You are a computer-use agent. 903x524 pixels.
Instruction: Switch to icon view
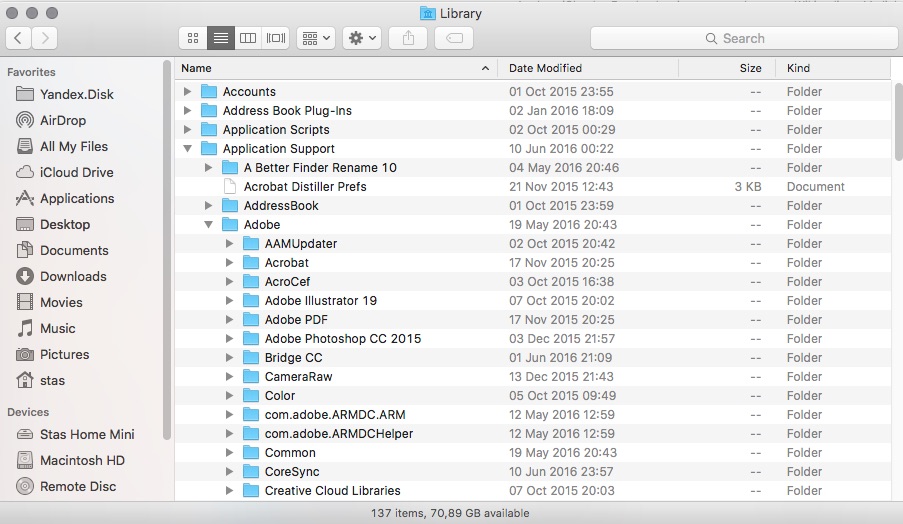tap(193, 38)
